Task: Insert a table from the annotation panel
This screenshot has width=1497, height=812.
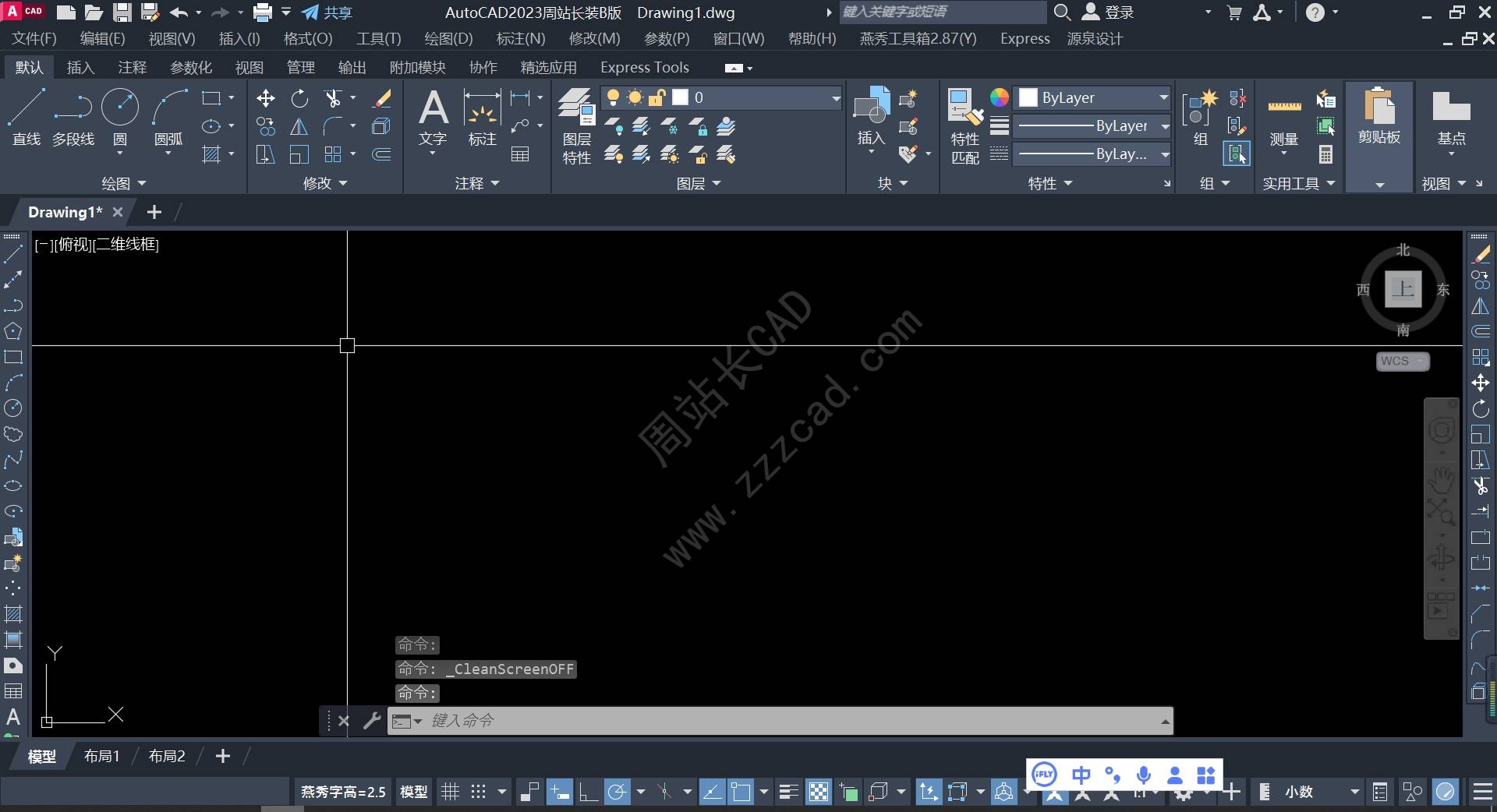Action: click(x=520, y=154)
